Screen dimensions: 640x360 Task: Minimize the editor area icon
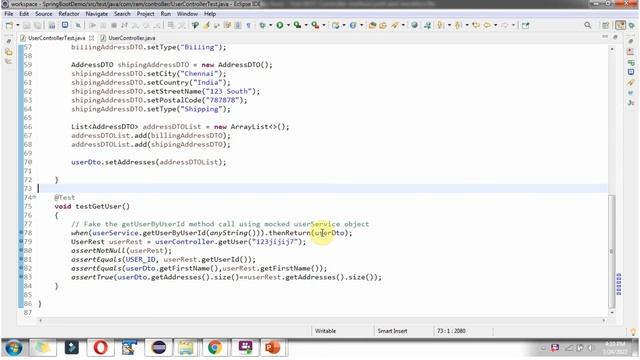tap(605, 37)
